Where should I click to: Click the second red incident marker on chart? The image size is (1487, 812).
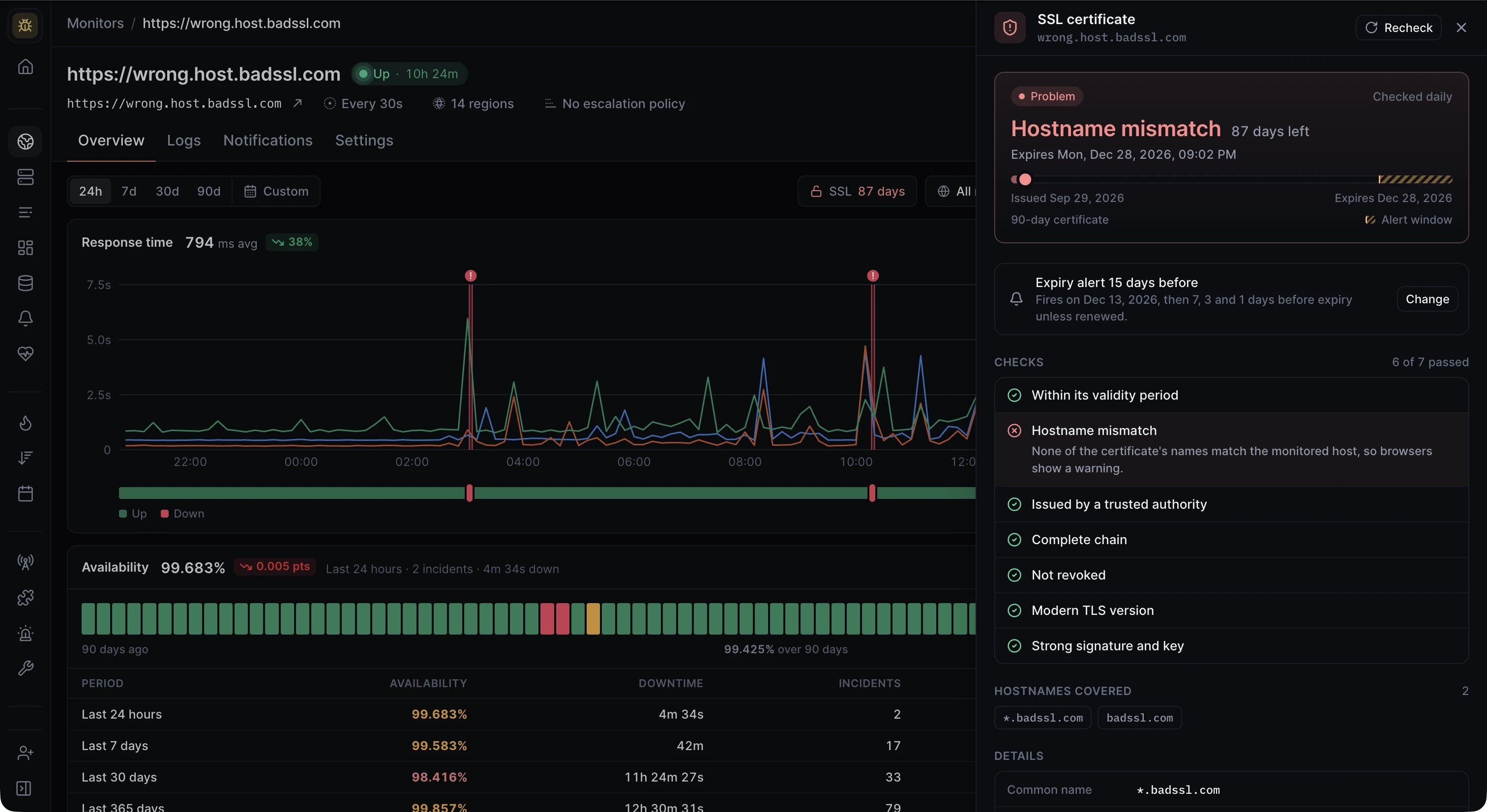[873, 276]
